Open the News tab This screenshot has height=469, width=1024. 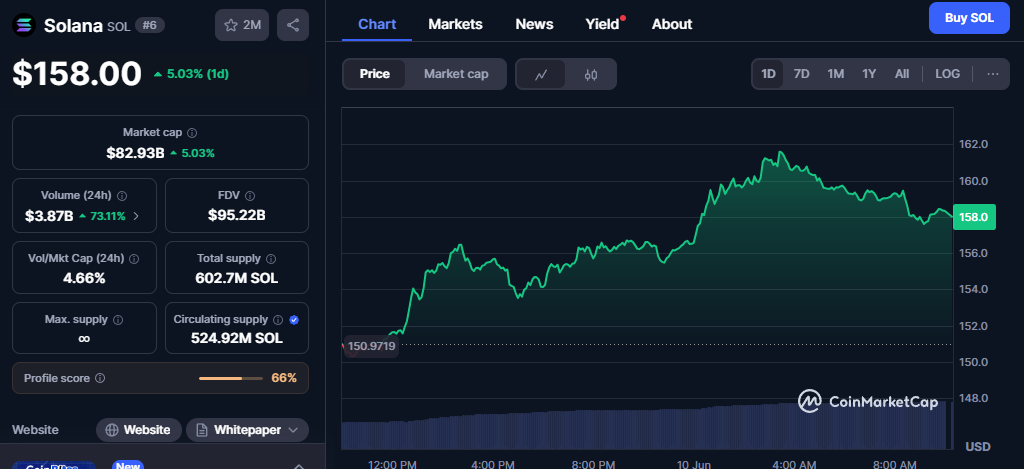coord(534,24)
